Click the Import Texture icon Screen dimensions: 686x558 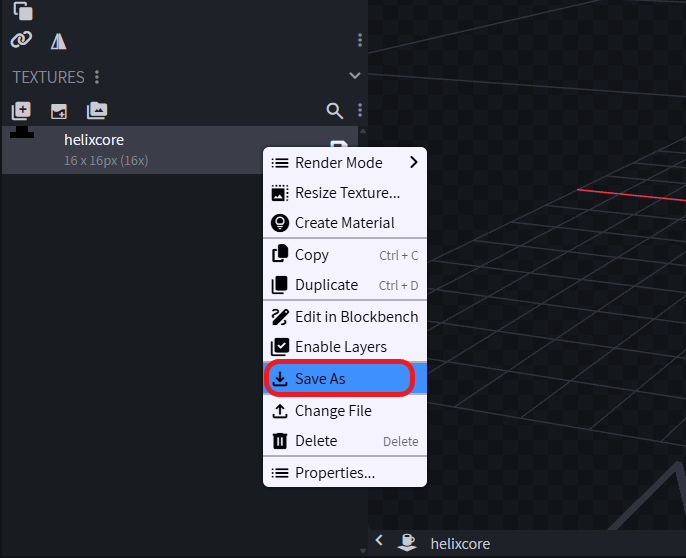click(21, 111)
